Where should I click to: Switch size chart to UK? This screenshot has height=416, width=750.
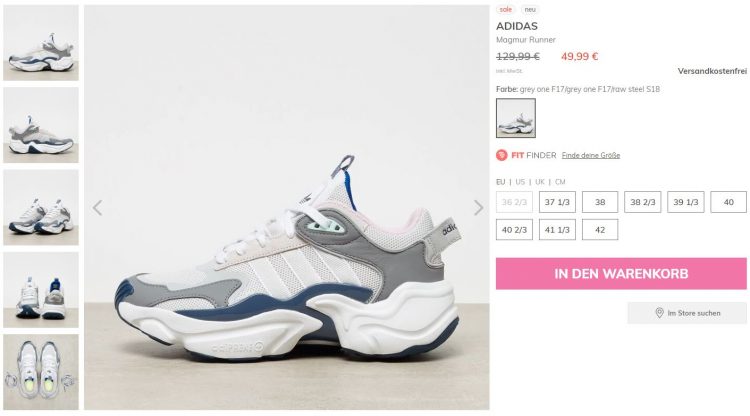click(540, 182)
